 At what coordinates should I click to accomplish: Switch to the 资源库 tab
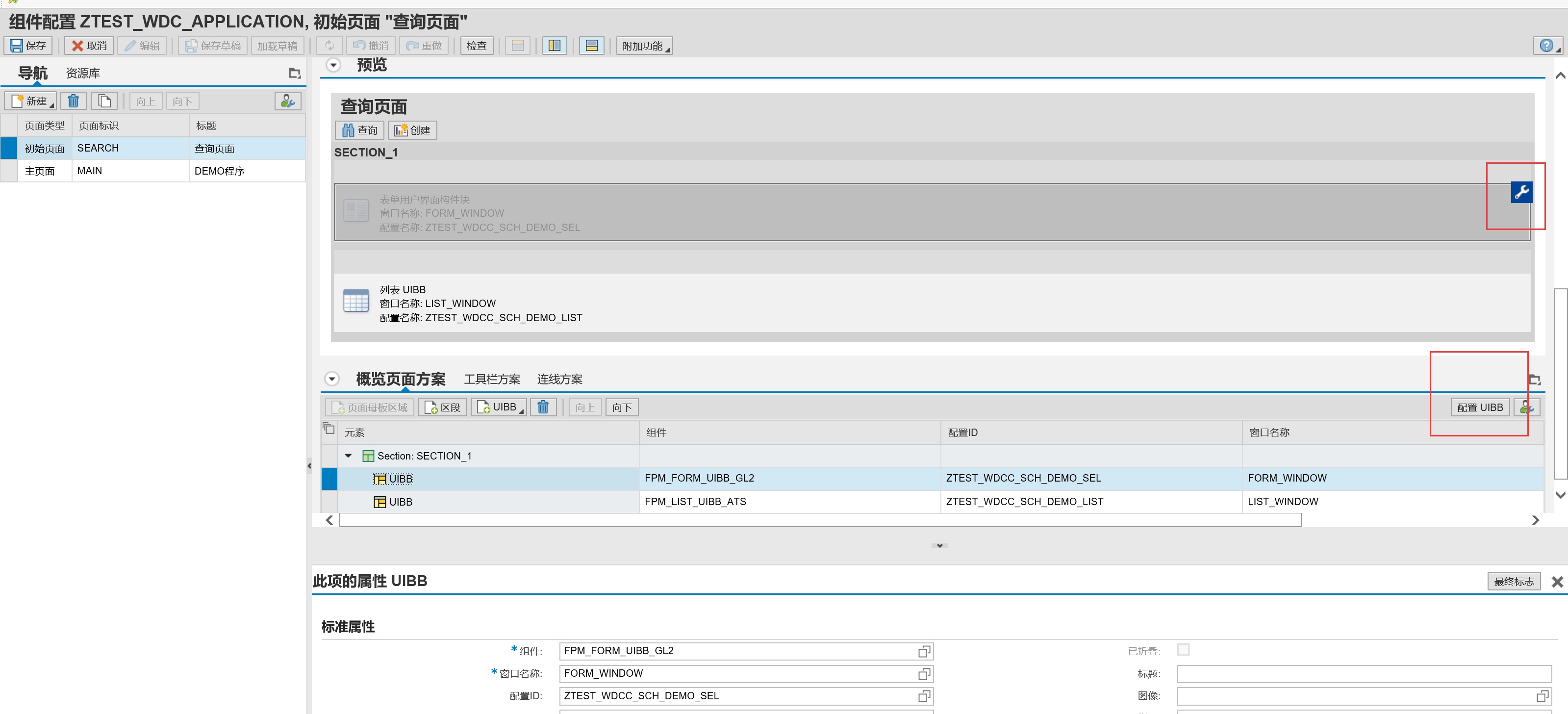[83, 74]
